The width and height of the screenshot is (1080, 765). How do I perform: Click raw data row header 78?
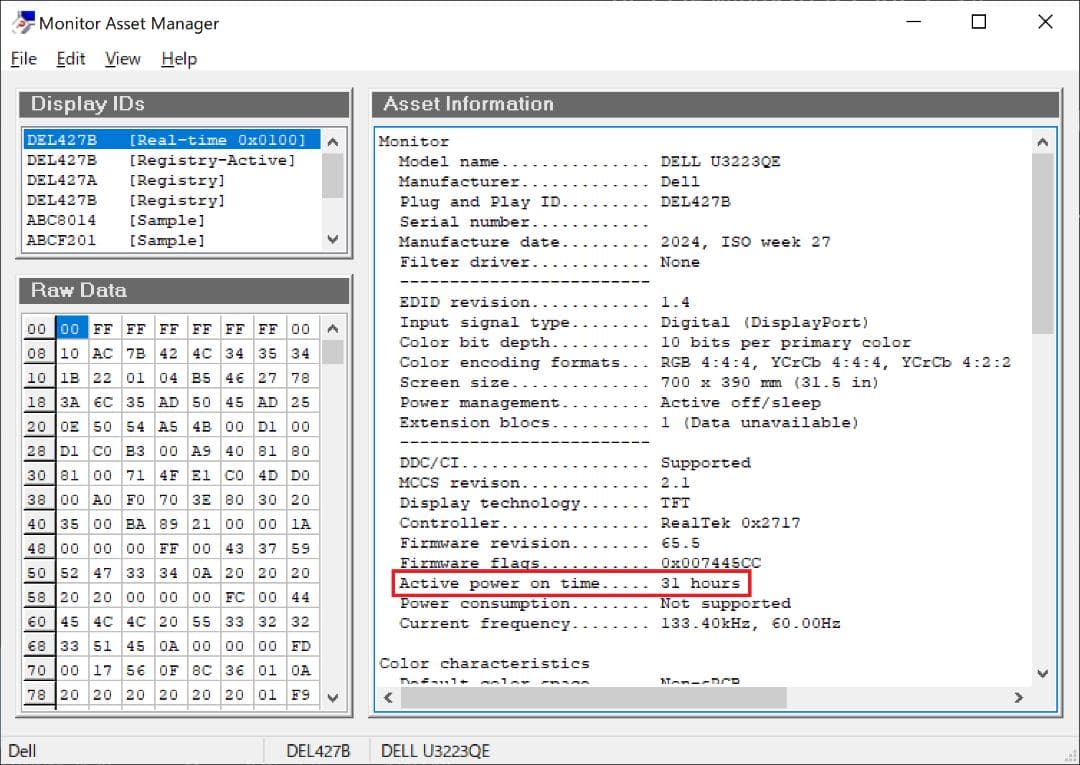pos(38,695)
